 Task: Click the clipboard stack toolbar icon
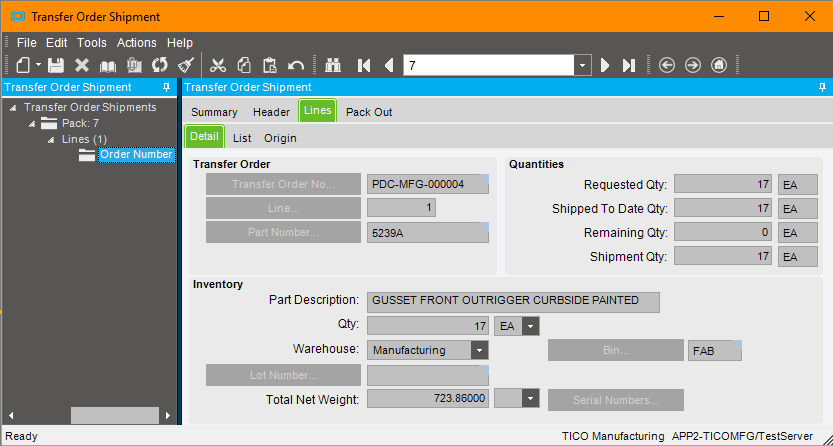pos(134,65)
